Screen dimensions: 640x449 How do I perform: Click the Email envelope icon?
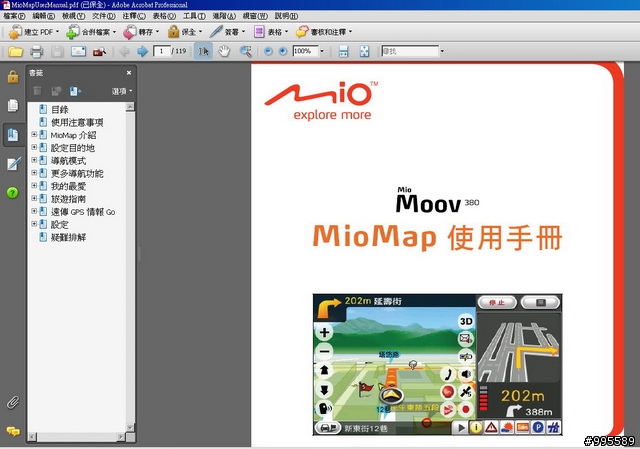tap(78, 51)
